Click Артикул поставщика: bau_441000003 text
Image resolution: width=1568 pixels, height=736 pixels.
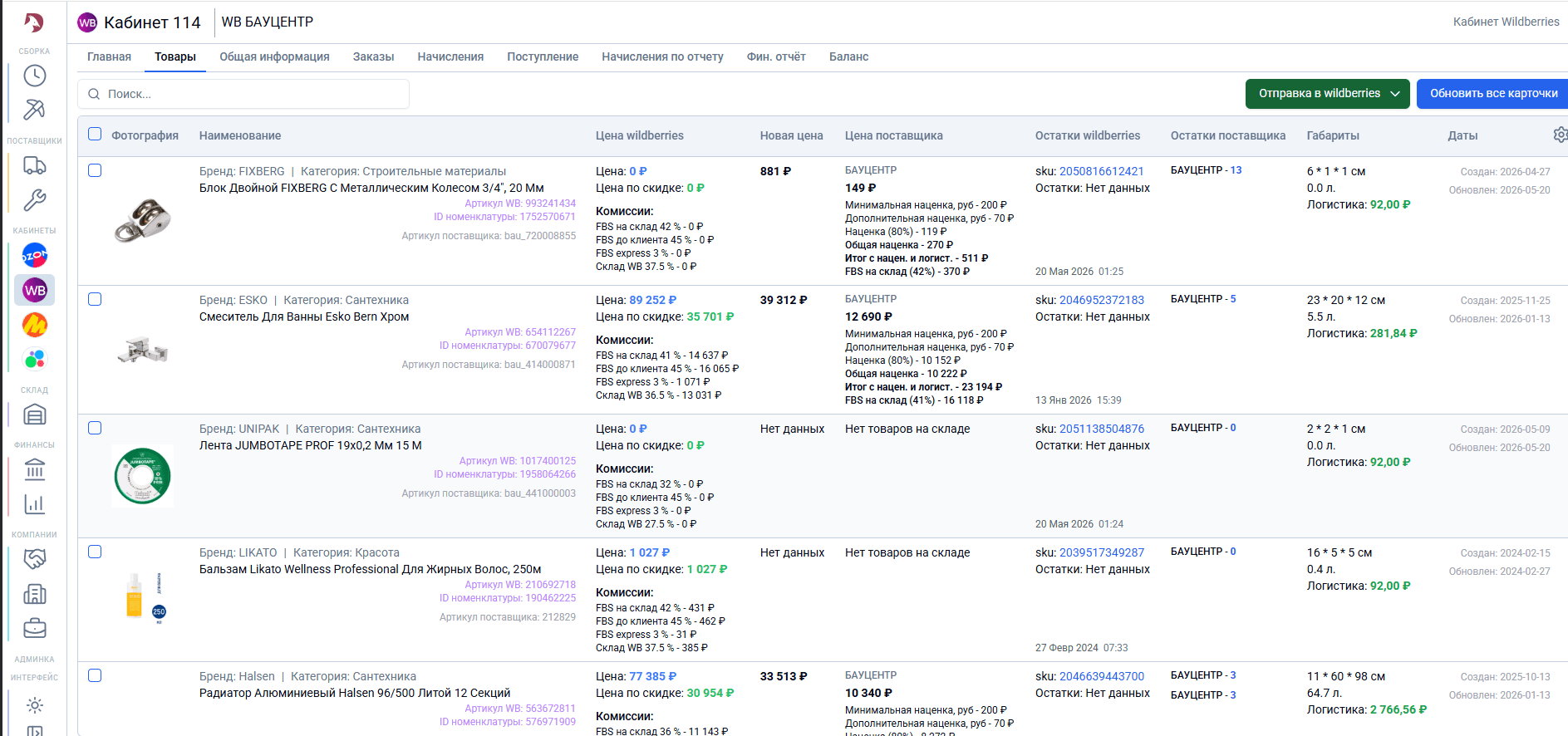pyautogui.click(x=489, y=493)
